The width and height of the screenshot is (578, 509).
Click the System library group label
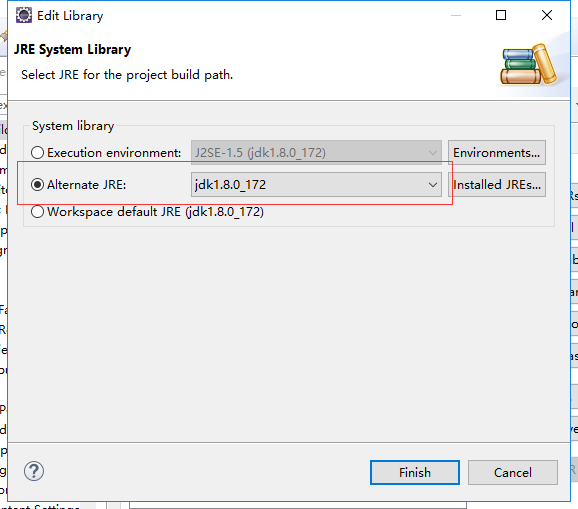73,126
